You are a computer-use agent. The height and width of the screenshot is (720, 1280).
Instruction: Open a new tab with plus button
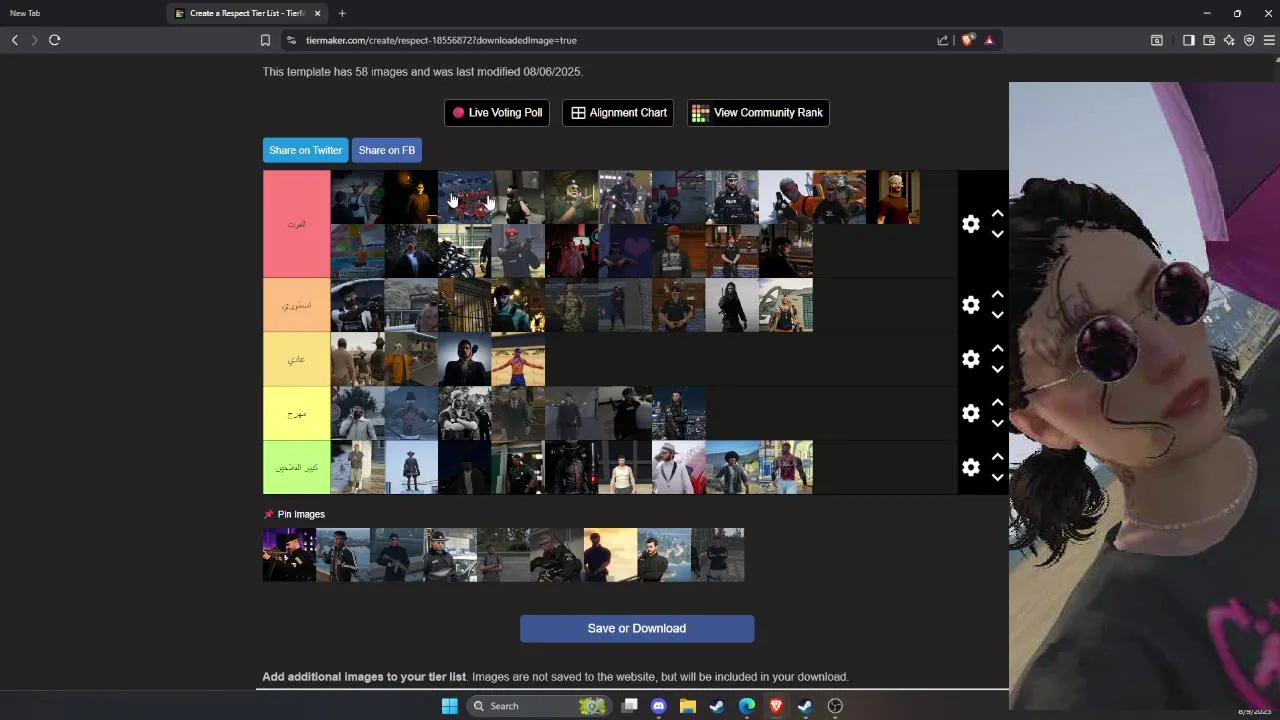(x=342, y=13)
